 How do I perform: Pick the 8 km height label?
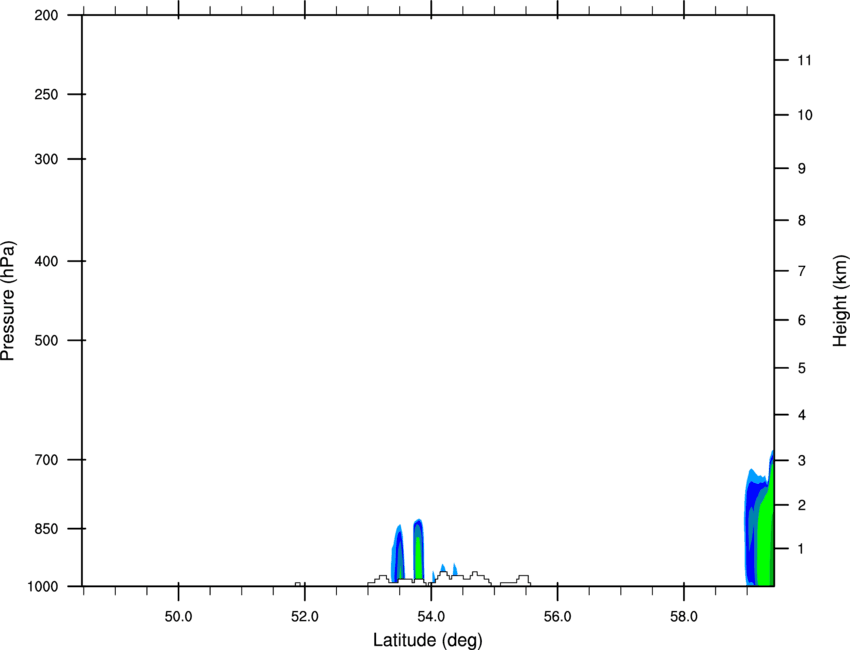pos(802,221)
